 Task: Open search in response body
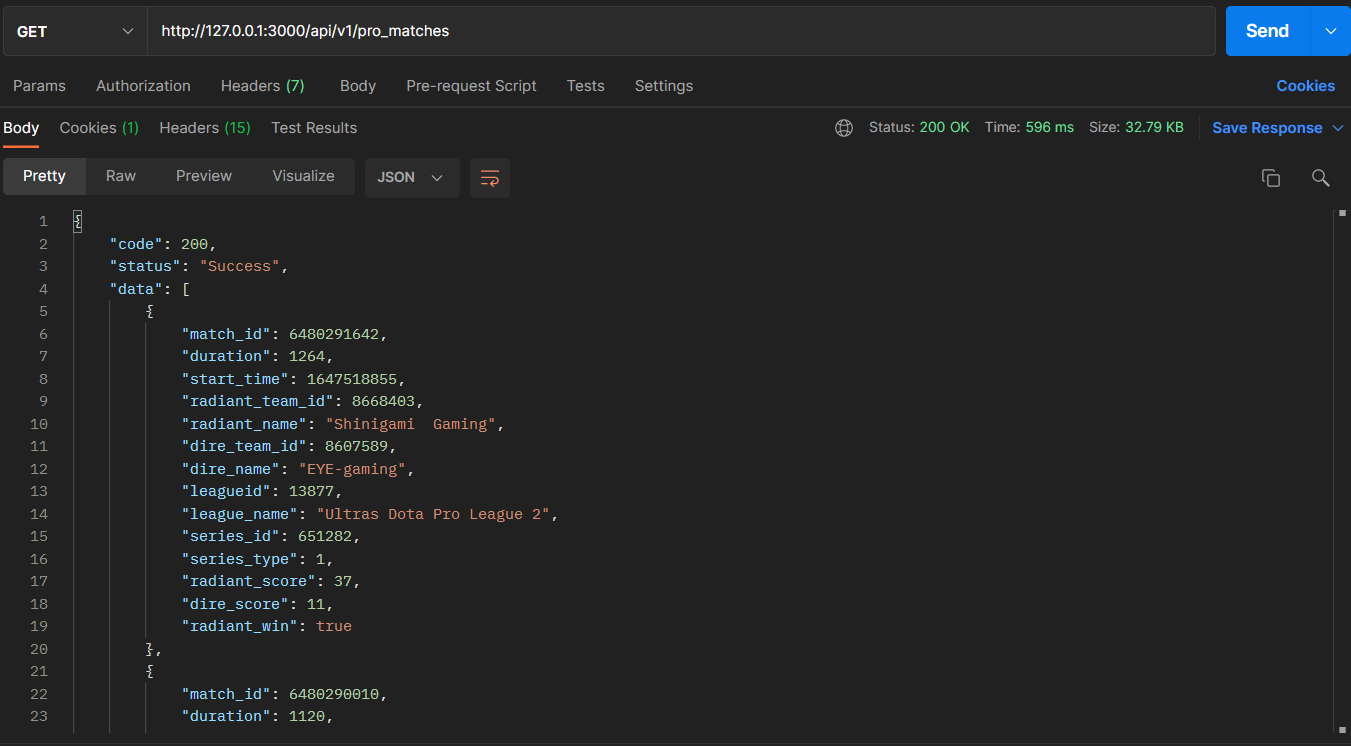1320,178
